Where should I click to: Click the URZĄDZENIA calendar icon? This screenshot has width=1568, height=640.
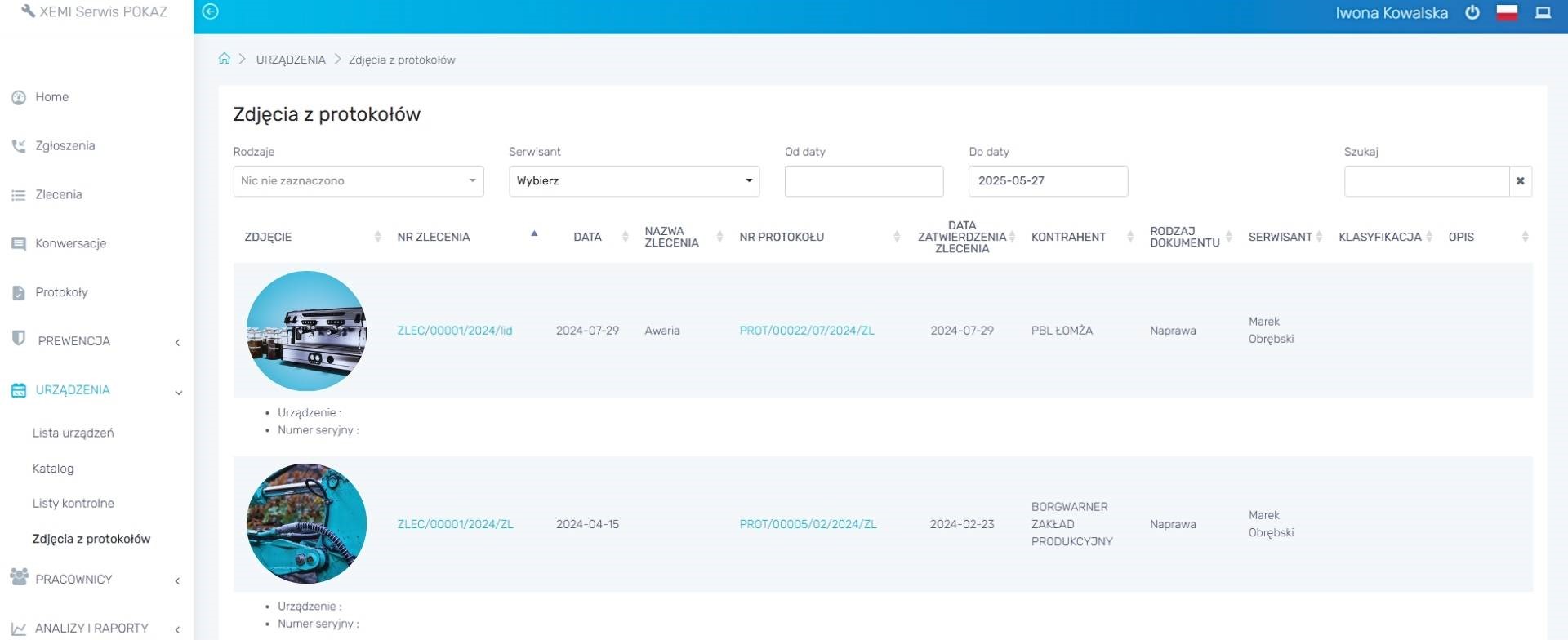coord(19,390)
